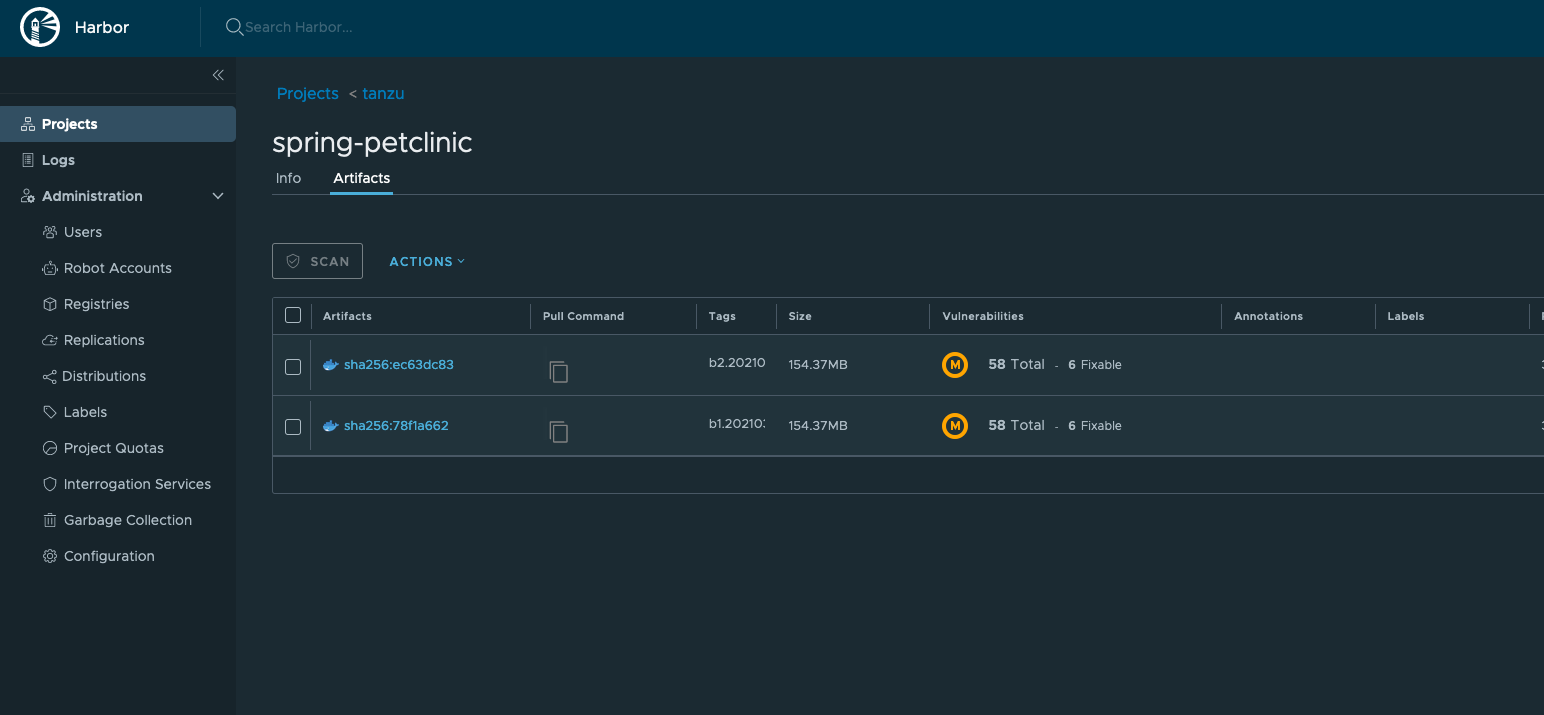Click the Configuration gear icon
The image size is (1544, 715).
click(x=50, y=556)
